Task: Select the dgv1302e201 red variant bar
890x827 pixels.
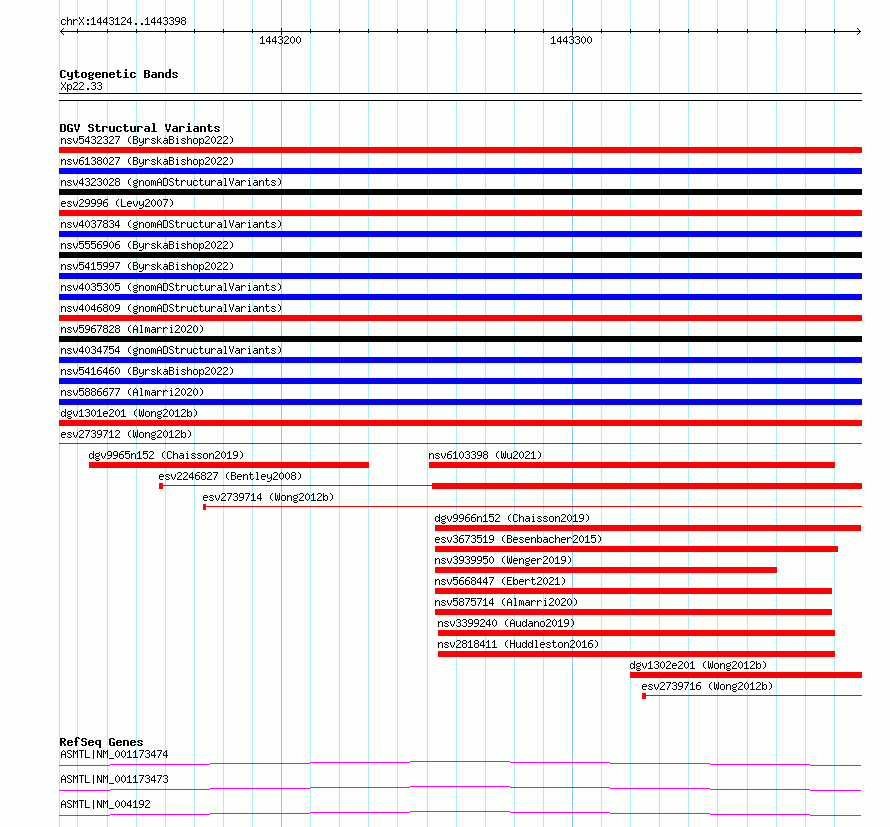Action: 746,675
